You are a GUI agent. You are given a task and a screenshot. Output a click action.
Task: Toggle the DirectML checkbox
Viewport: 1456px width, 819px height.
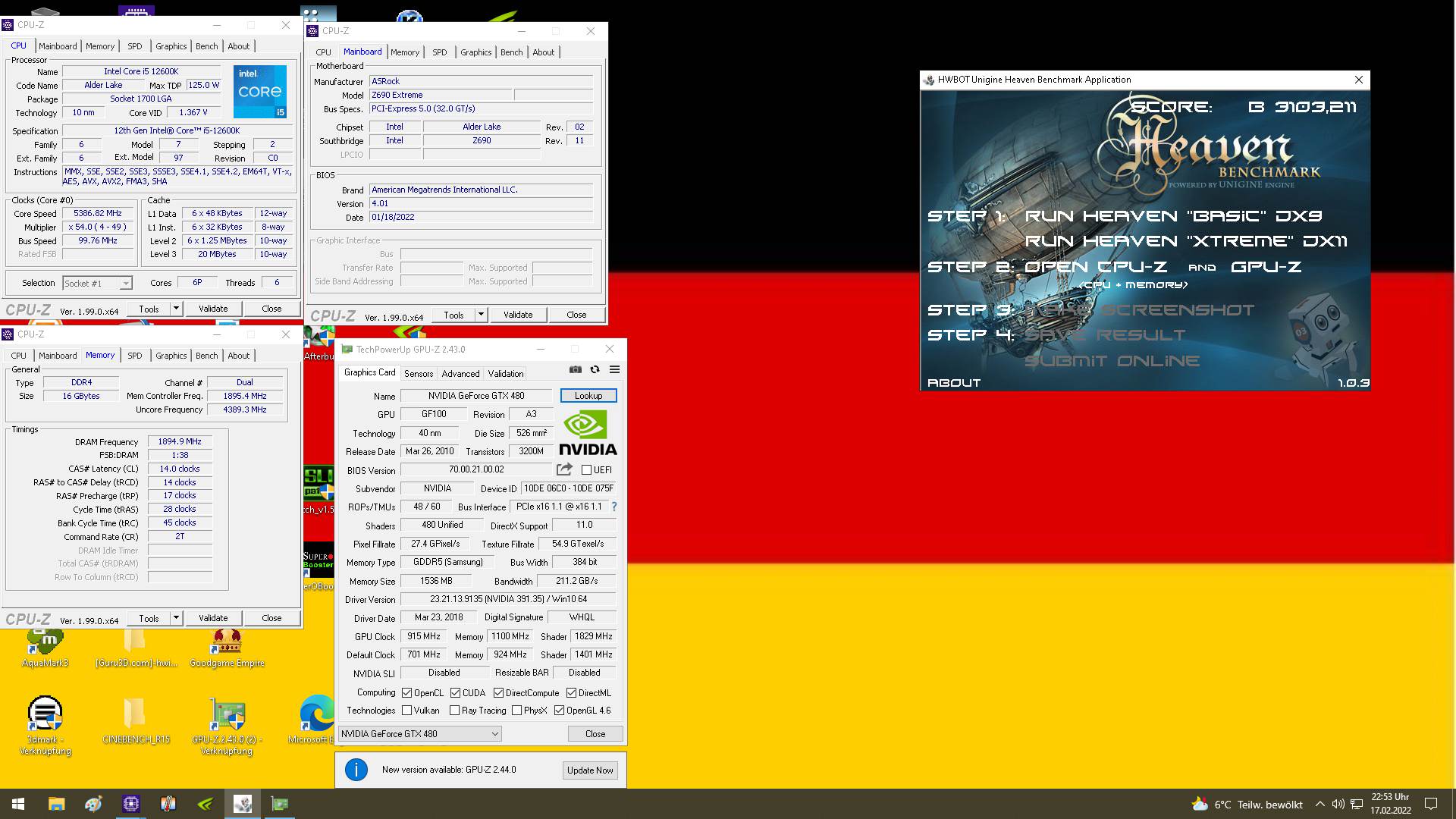571,693
